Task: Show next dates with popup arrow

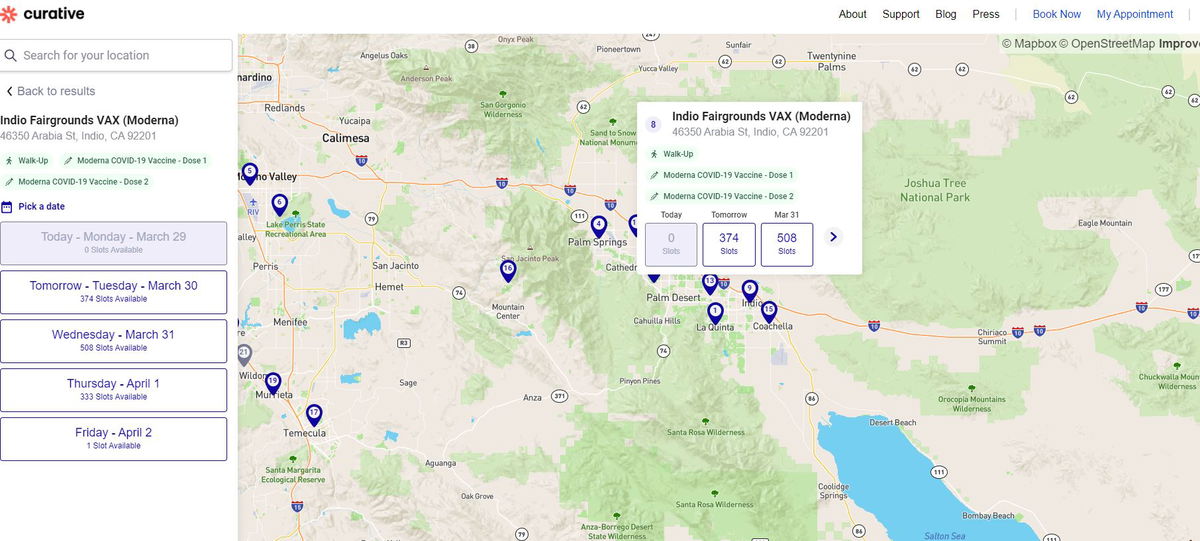Action: (833, 237)
